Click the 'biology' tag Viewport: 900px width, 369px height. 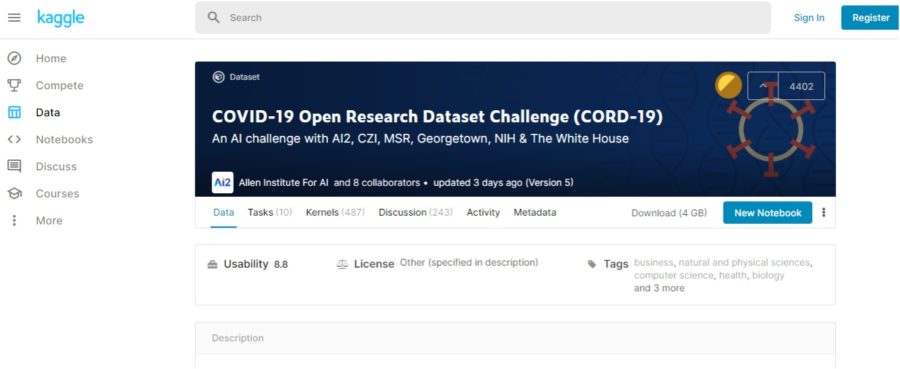768,275
